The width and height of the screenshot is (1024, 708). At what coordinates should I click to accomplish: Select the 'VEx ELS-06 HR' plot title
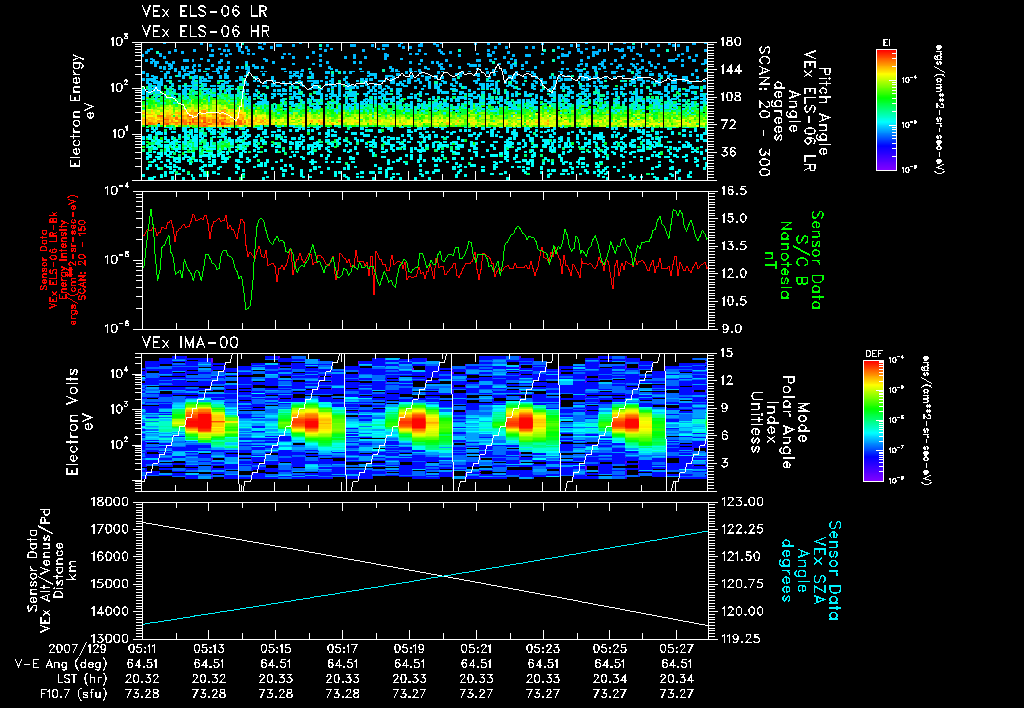tap(206, 31)
